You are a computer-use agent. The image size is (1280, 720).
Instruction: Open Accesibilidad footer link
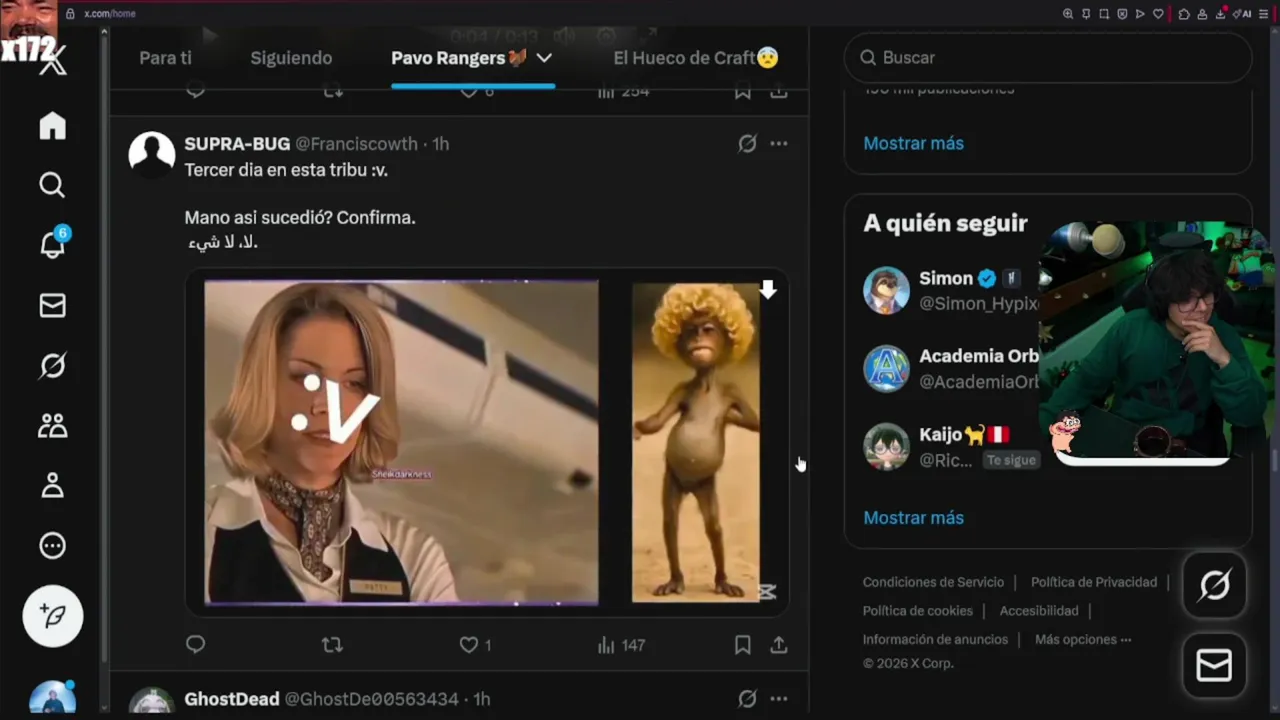1039,611
